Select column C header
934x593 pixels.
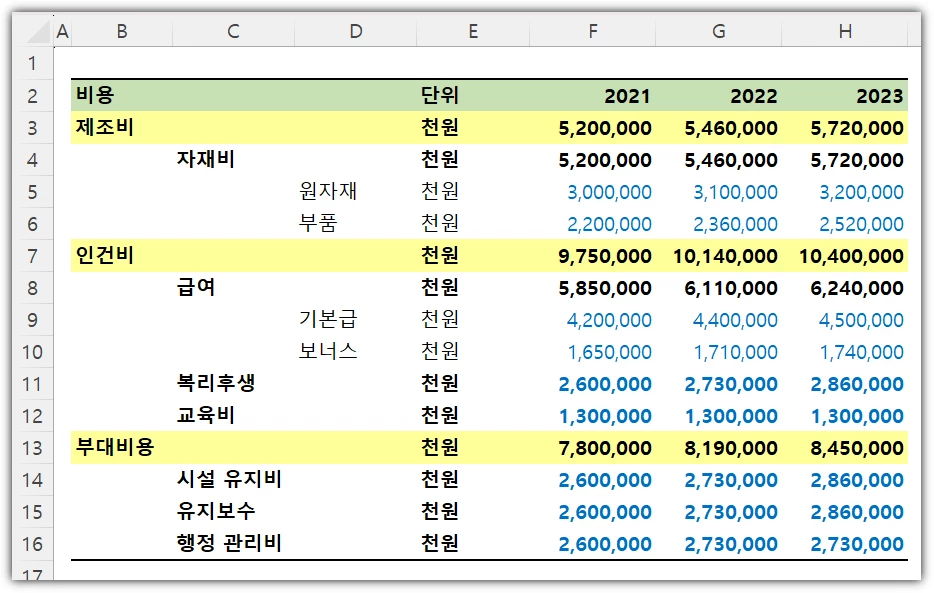click(234, 31)
